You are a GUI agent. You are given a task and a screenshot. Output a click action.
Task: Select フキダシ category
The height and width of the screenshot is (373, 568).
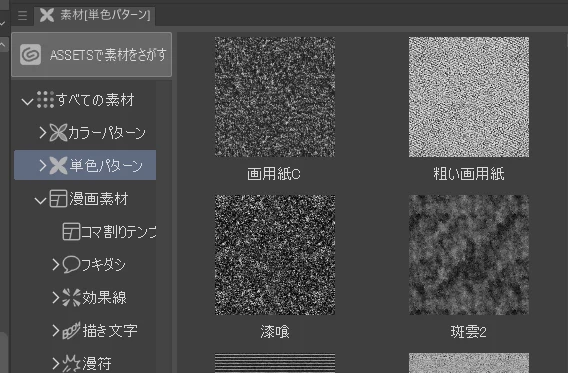click(103, 265)
